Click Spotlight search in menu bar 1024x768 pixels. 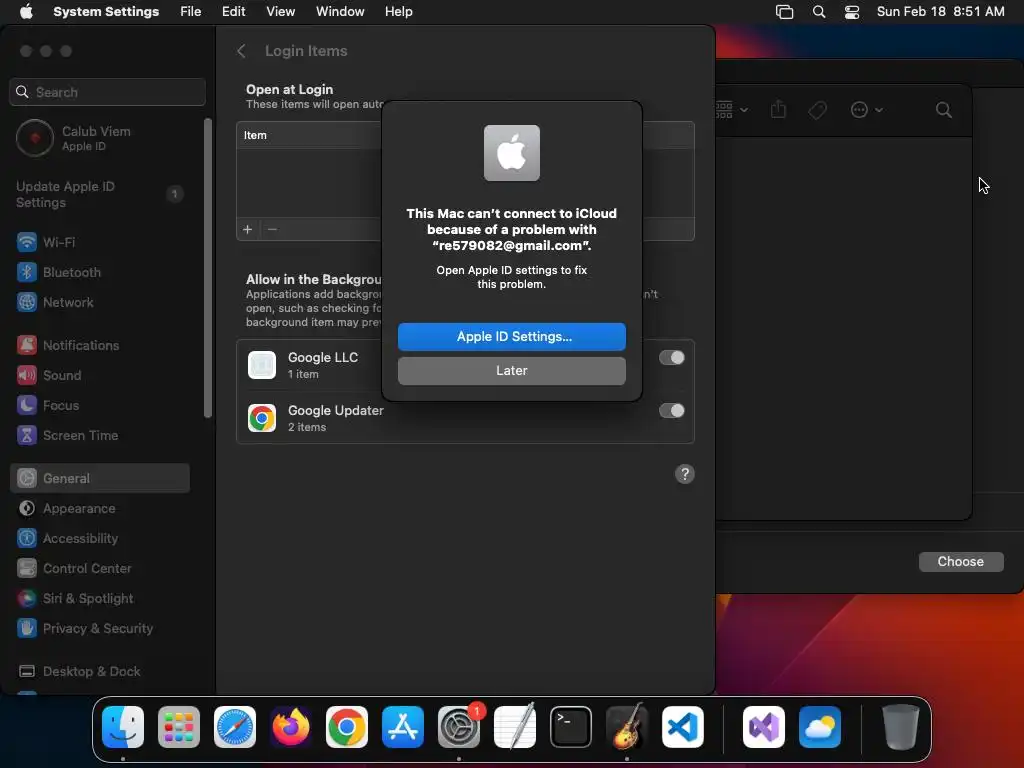pyautogui.click(x=819, y=12)
